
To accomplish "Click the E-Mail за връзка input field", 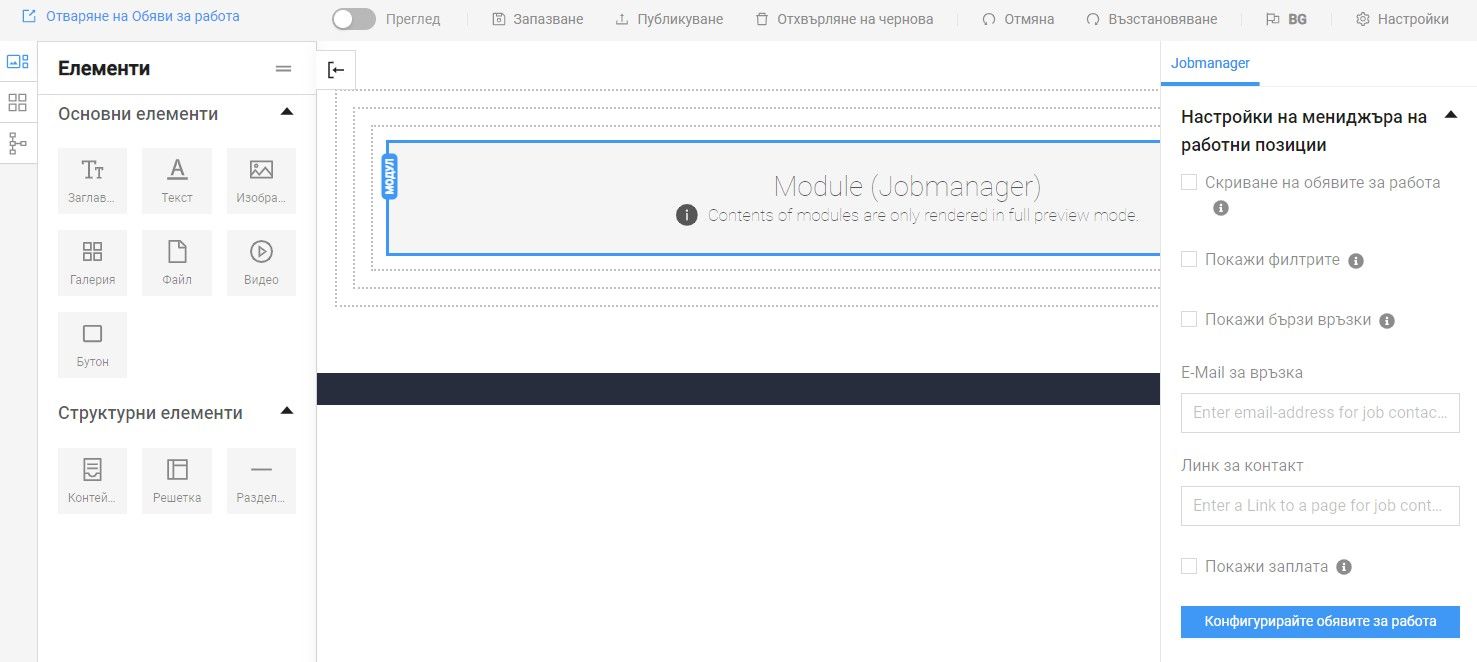I will [x=1320, y=412].
